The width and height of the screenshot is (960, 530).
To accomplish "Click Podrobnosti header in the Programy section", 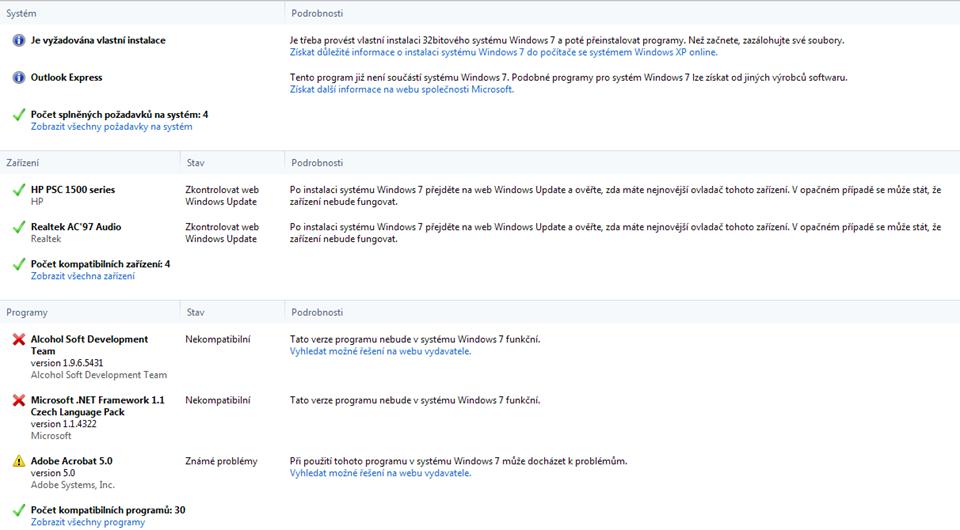I will [317, 312].
